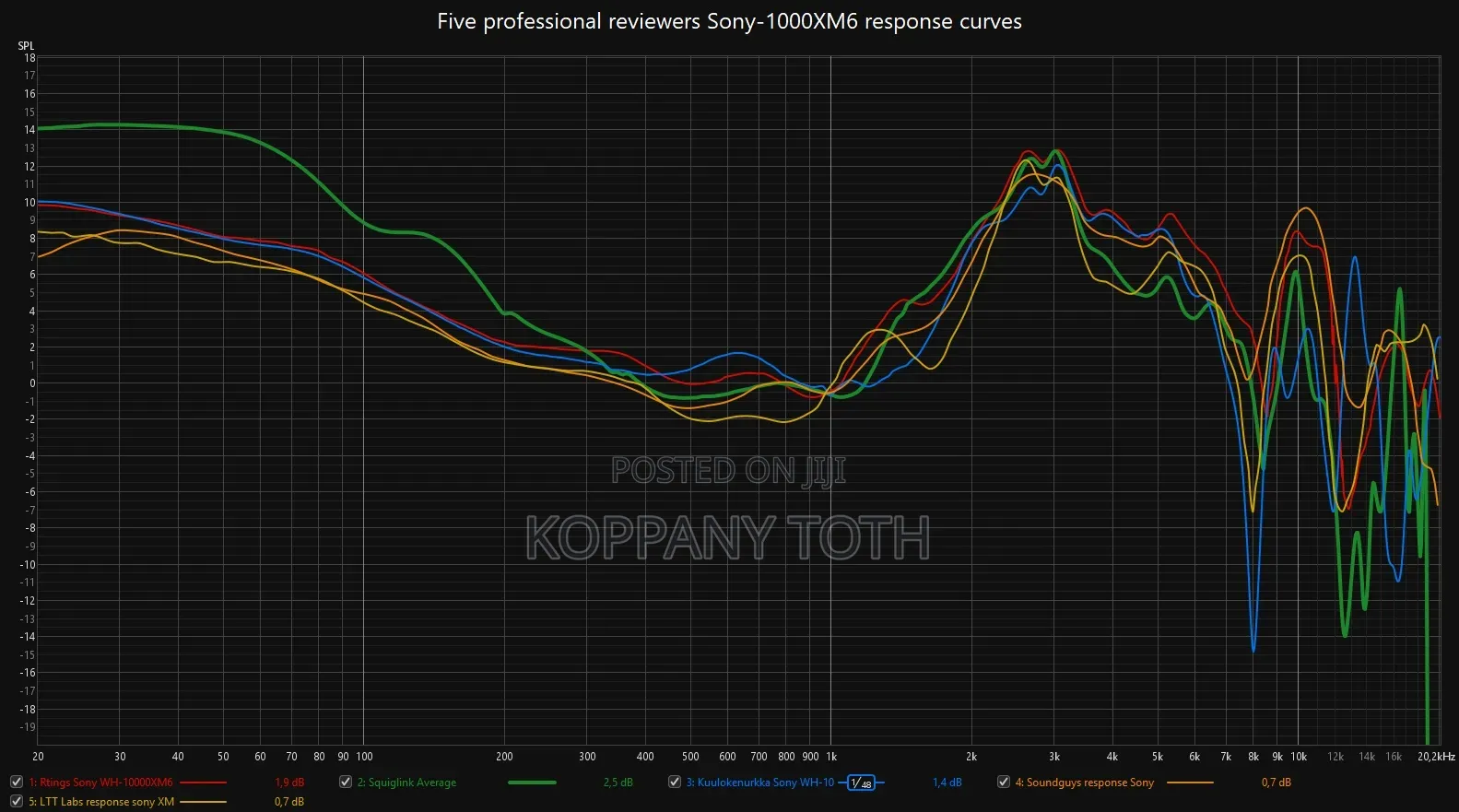Click the 1k frequency axis label
The width and height of the screenshot is (1459, 812).
tap(831, 757)
